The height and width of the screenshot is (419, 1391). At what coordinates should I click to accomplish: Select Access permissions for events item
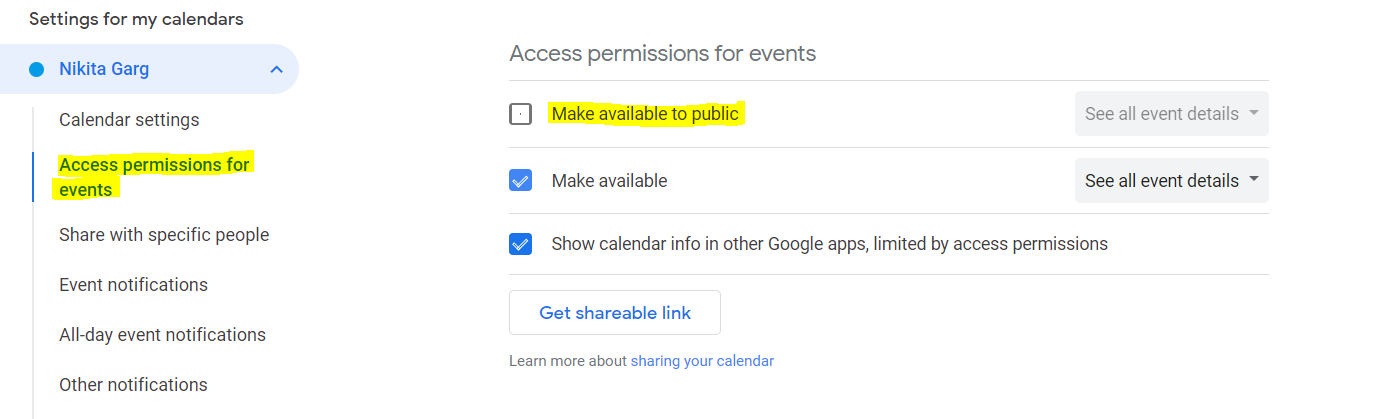[155, 177]
